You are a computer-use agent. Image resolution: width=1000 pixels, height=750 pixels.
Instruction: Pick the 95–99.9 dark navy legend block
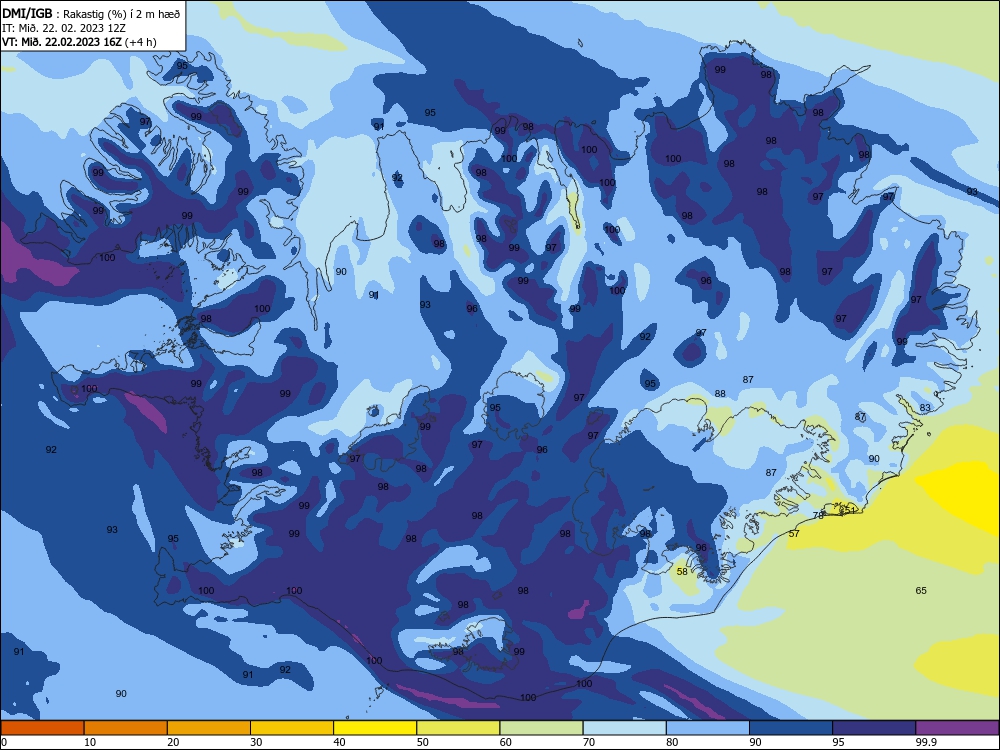[874, 728]
